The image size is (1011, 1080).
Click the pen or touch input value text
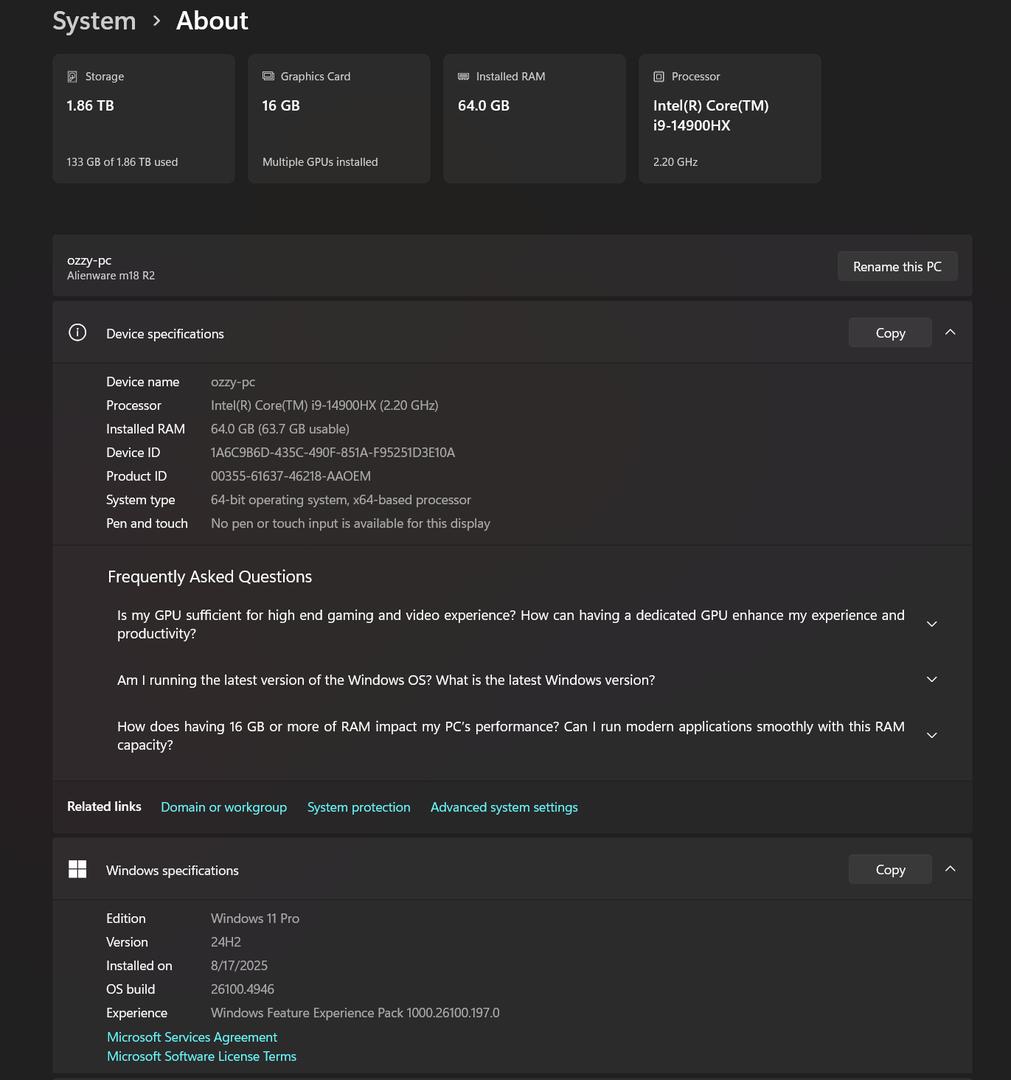(x=351, y=523)
